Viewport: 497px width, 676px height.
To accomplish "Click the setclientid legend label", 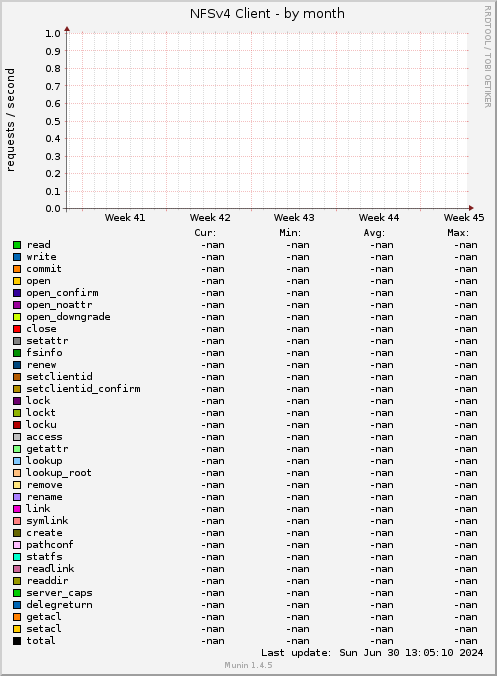I will [59, 377].
